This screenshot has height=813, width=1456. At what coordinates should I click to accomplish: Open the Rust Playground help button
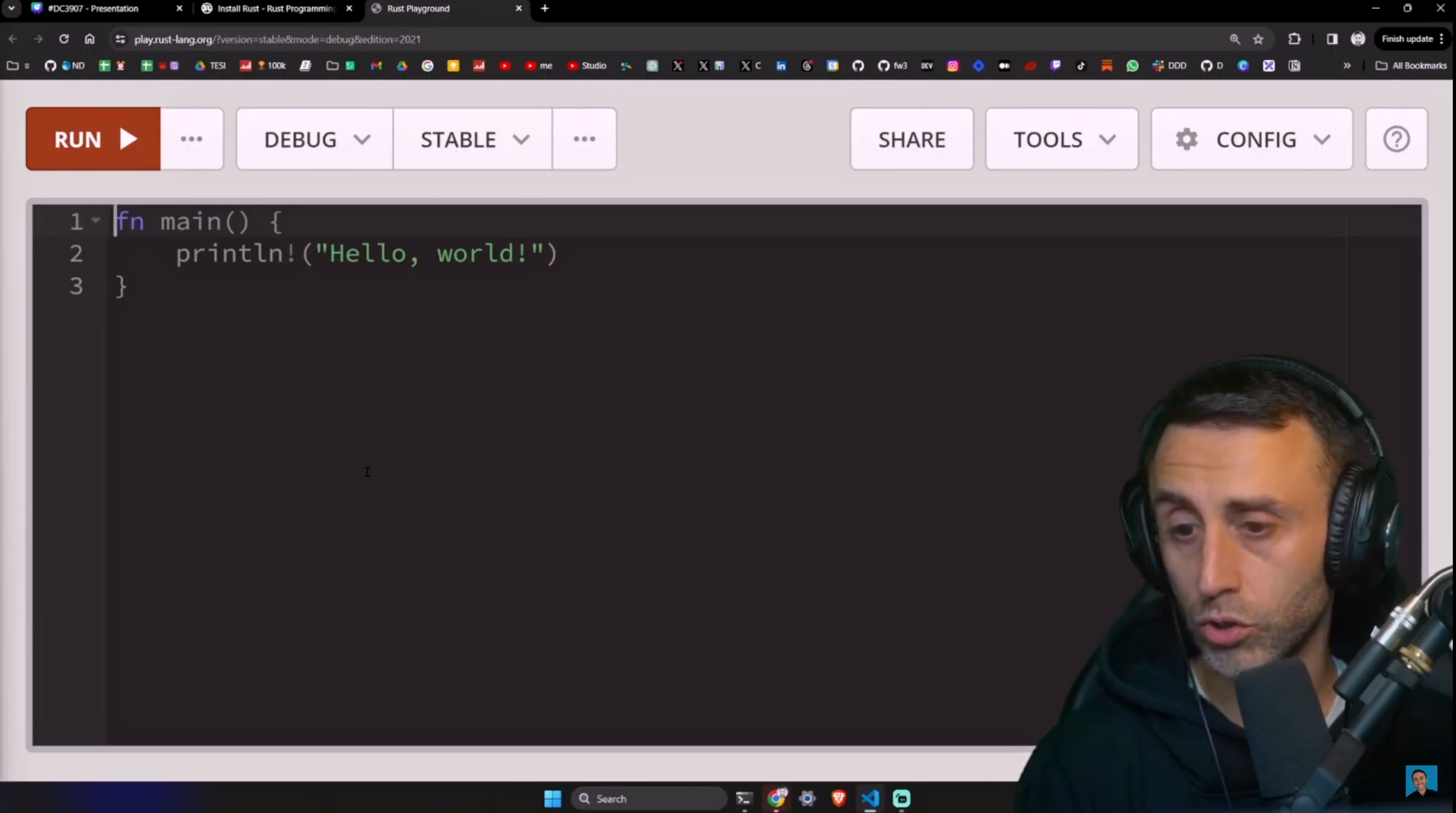point(1396,139)
